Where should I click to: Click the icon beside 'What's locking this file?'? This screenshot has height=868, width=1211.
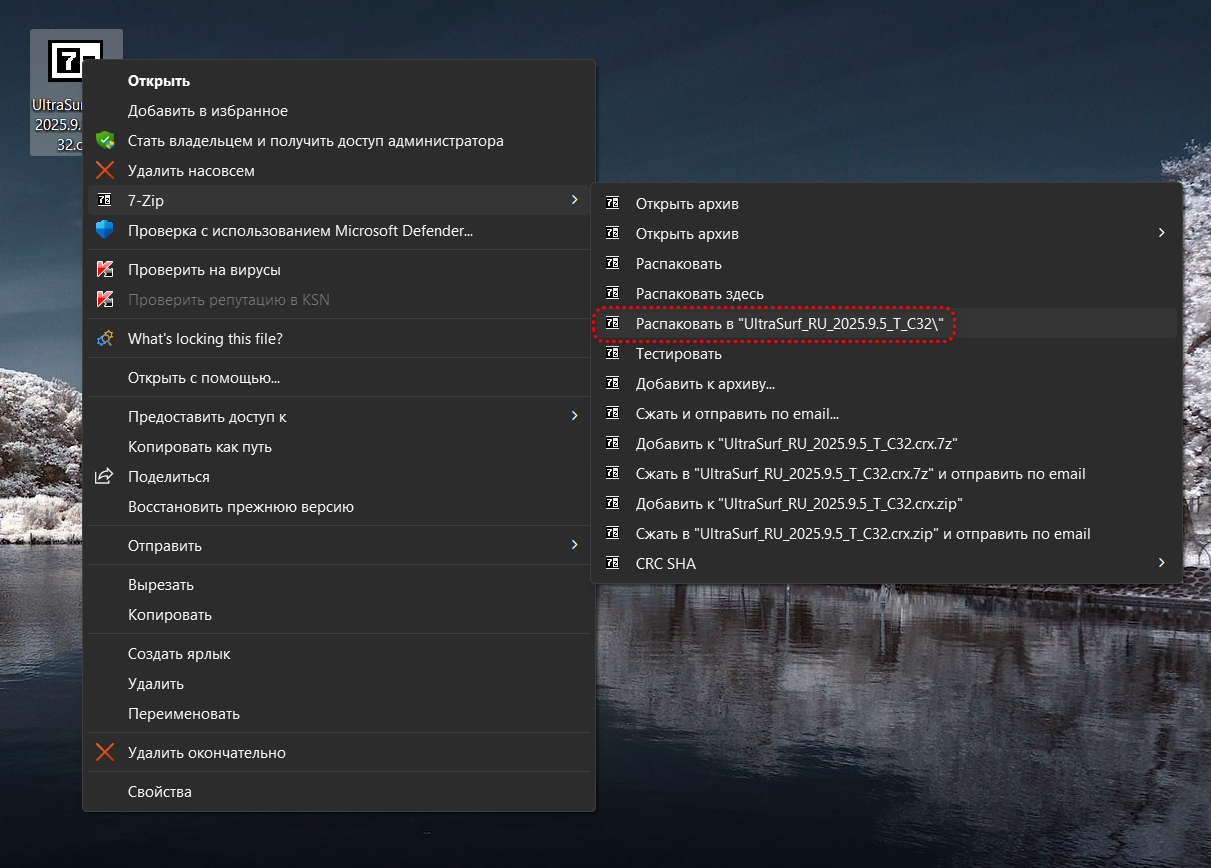(104, 339)
